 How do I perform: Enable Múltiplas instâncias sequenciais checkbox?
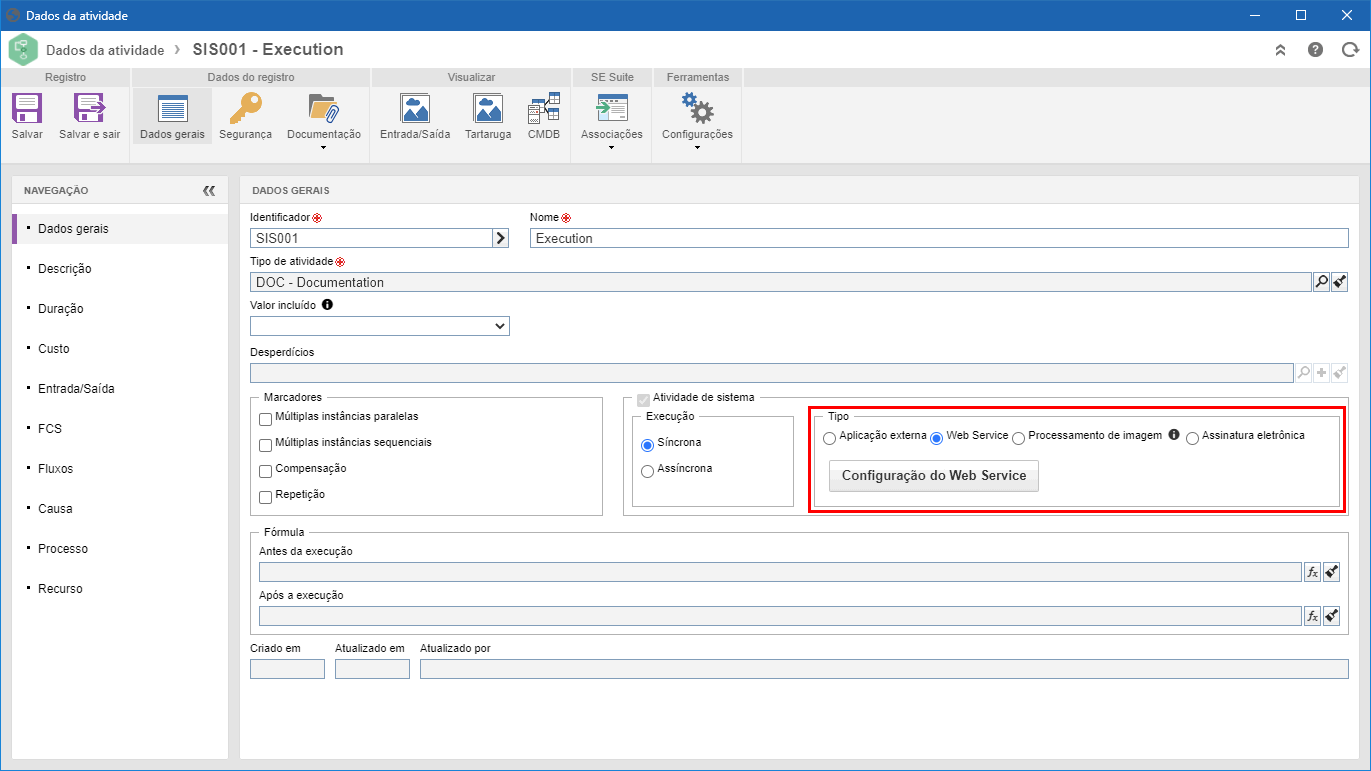pyautogui.click(x=265, y=445)
